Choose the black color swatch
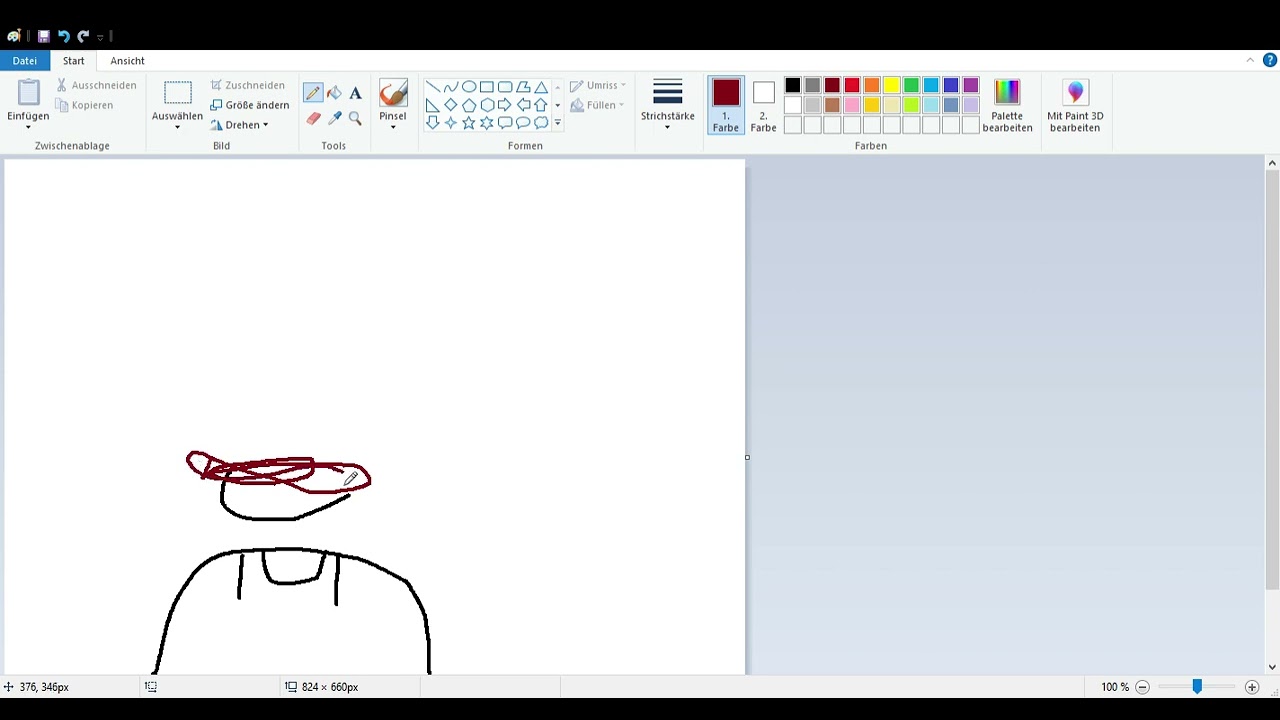Viewport: 1280px width, 720px height. click(x=792, y=85)
